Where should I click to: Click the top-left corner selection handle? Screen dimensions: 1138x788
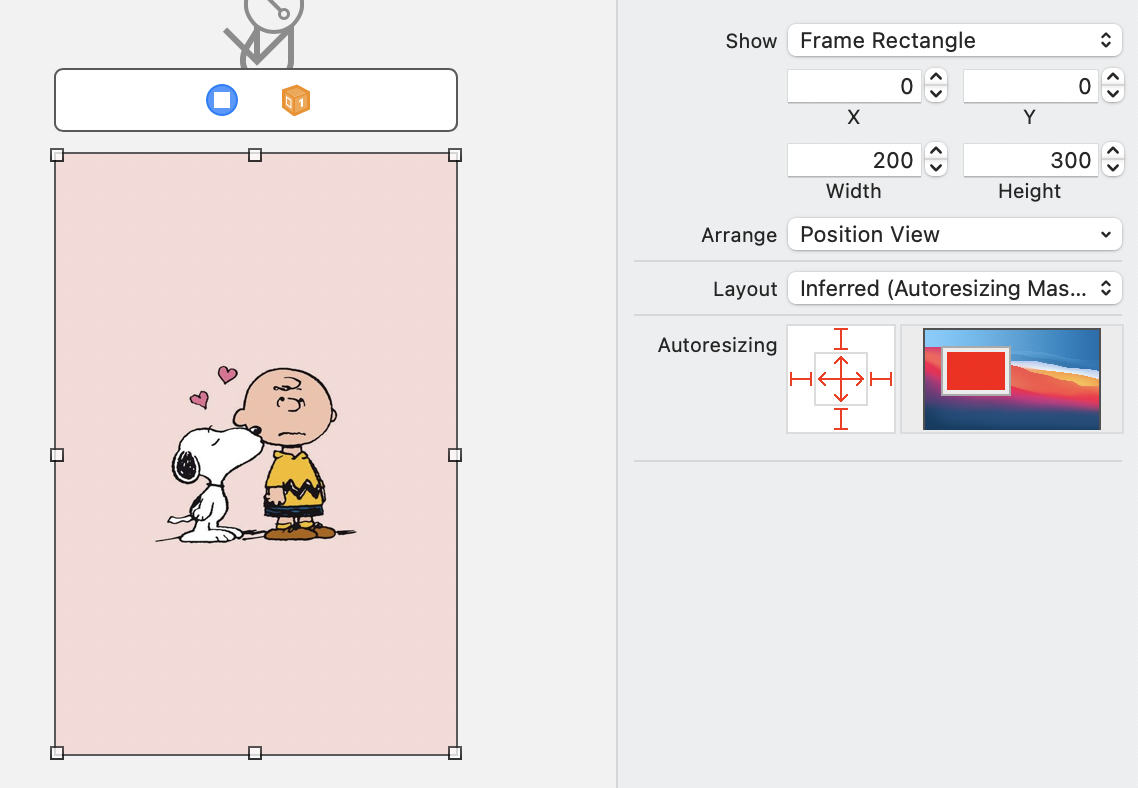point(57,155)
